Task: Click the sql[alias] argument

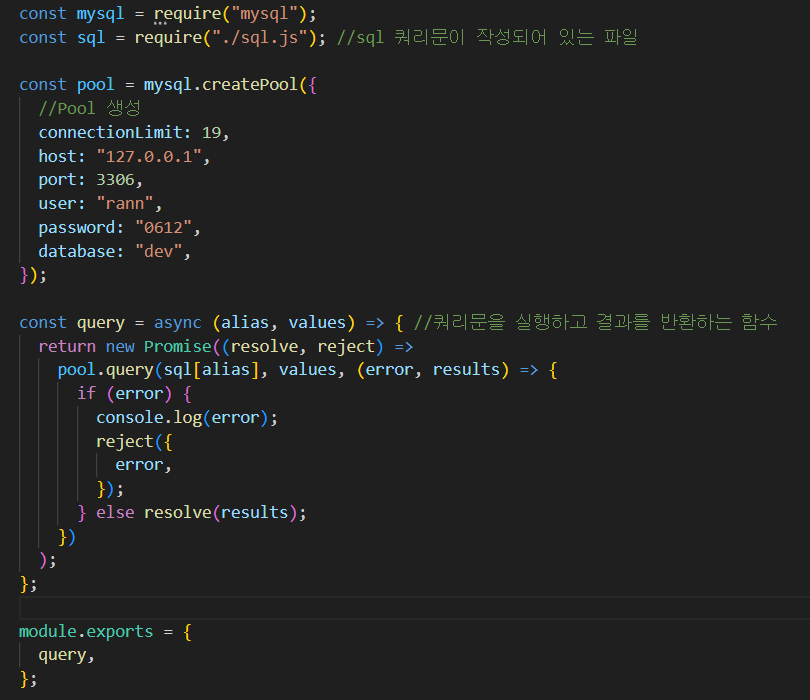Action: click(x=211, y=370)
